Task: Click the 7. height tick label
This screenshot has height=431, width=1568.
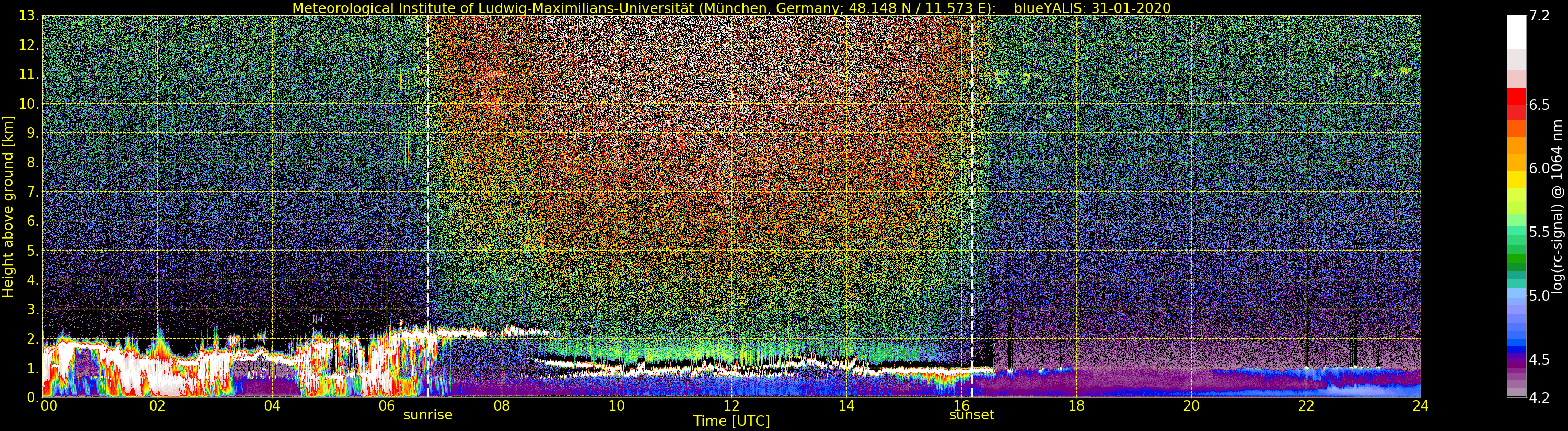Action: pyautogui.click(x=34, y=192)
